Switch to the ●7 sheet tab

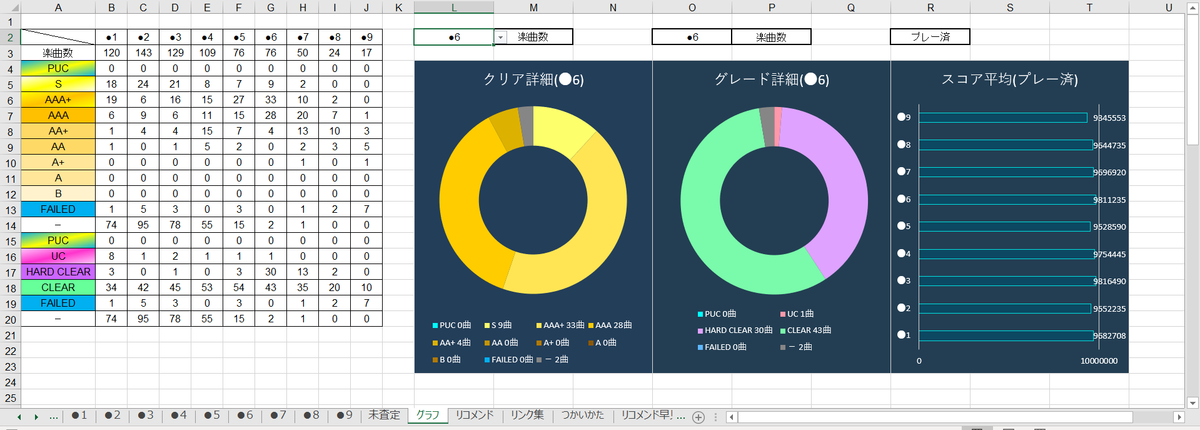pos(277,416)
